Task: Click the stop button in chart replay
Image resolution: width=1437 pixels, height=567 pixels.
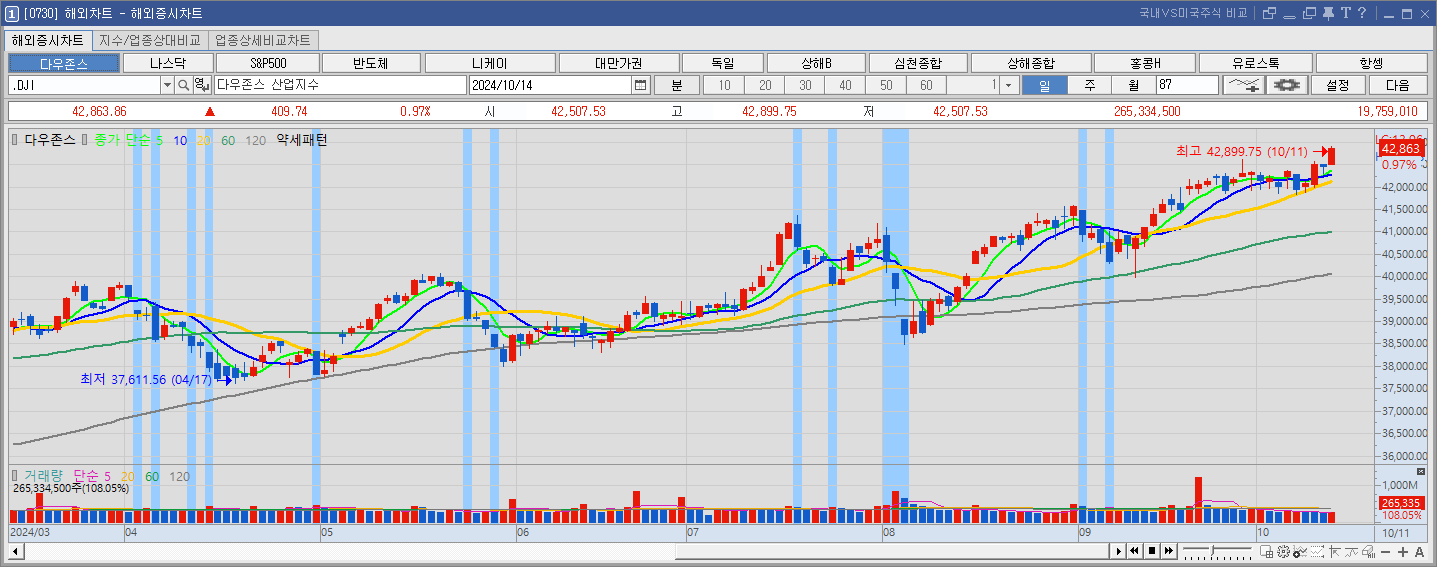Action: coord(1152,551)
